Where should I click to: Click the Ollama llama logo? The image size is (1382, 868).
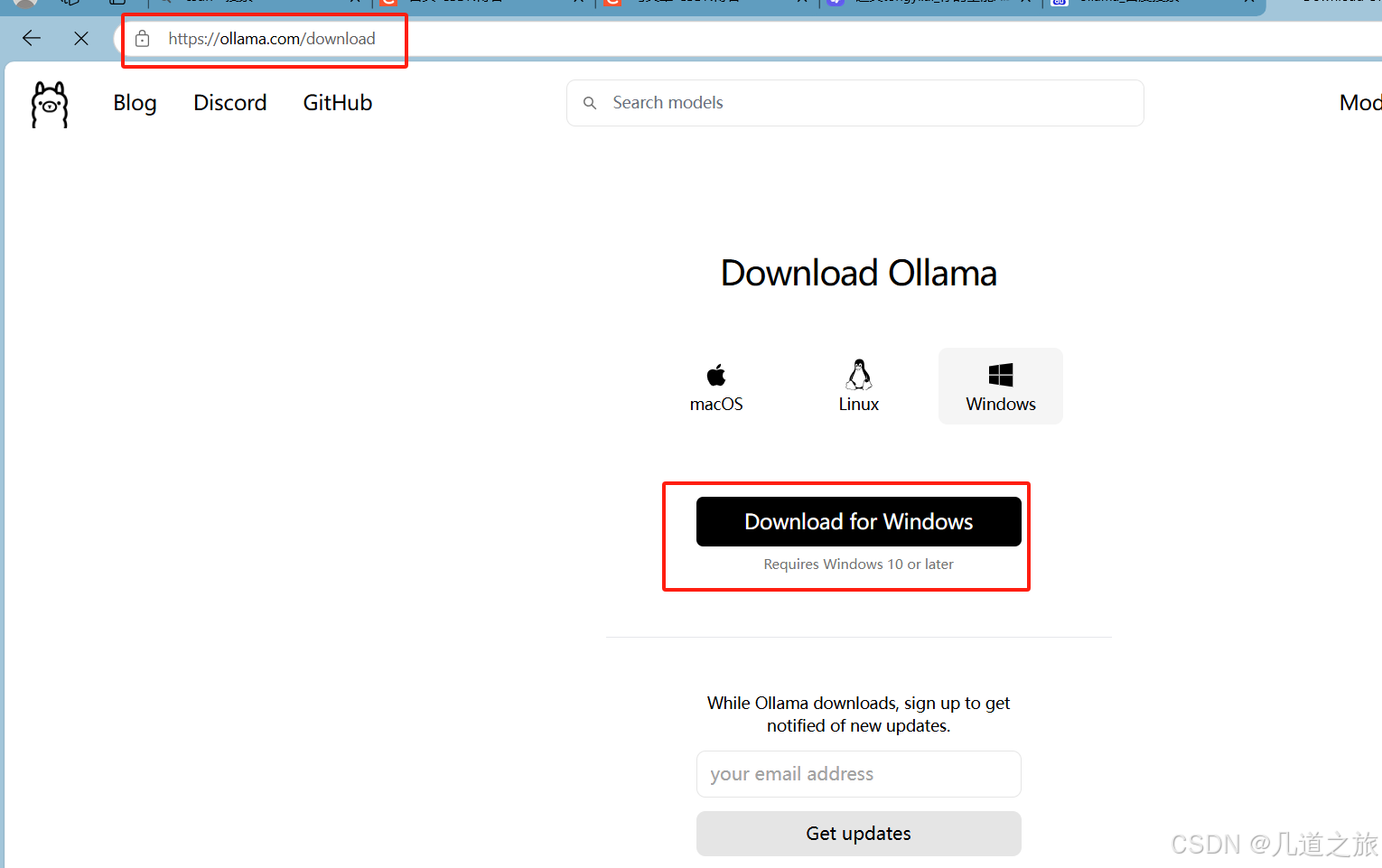pyautogui.click(x=50, y=104)
